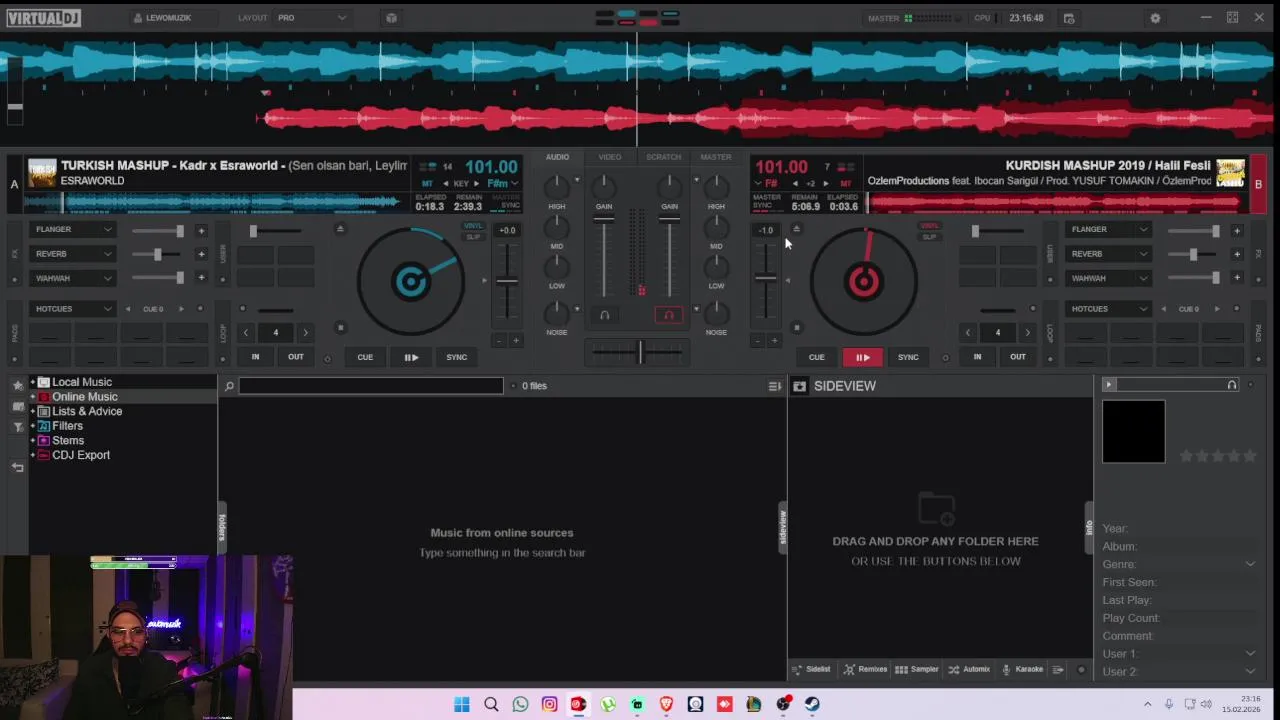Open Lists & Advice folder
Viewport: 1280px width, 720px height.
pos(87,411)
